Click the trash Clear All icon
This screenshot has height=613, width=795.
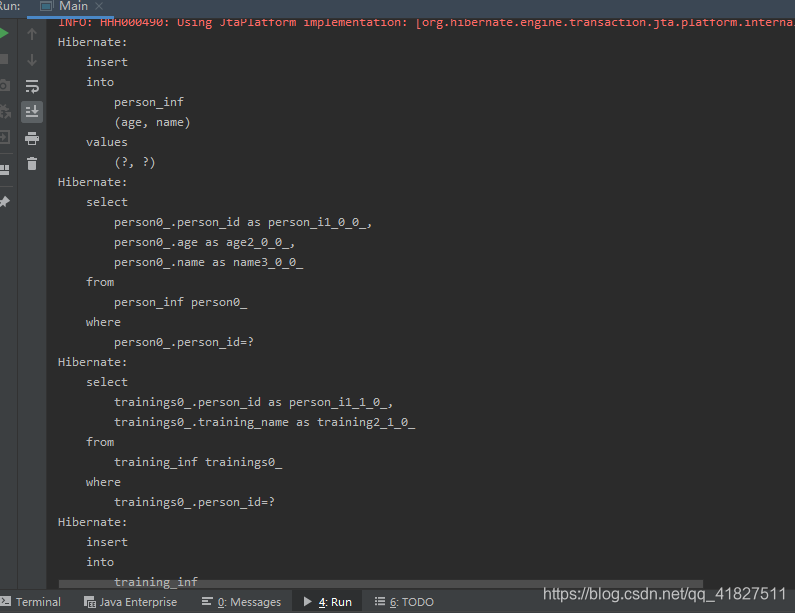click(x=32, y=164)
